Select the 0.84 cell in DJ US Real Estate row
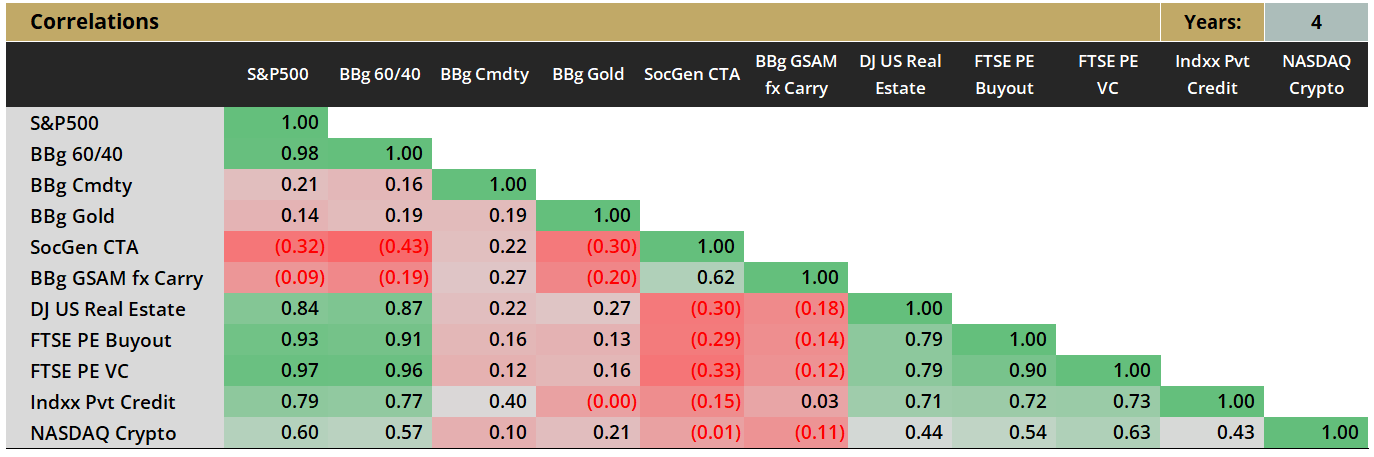The width and height of the screenshot is (1374, 457). (x=277, y=309)
